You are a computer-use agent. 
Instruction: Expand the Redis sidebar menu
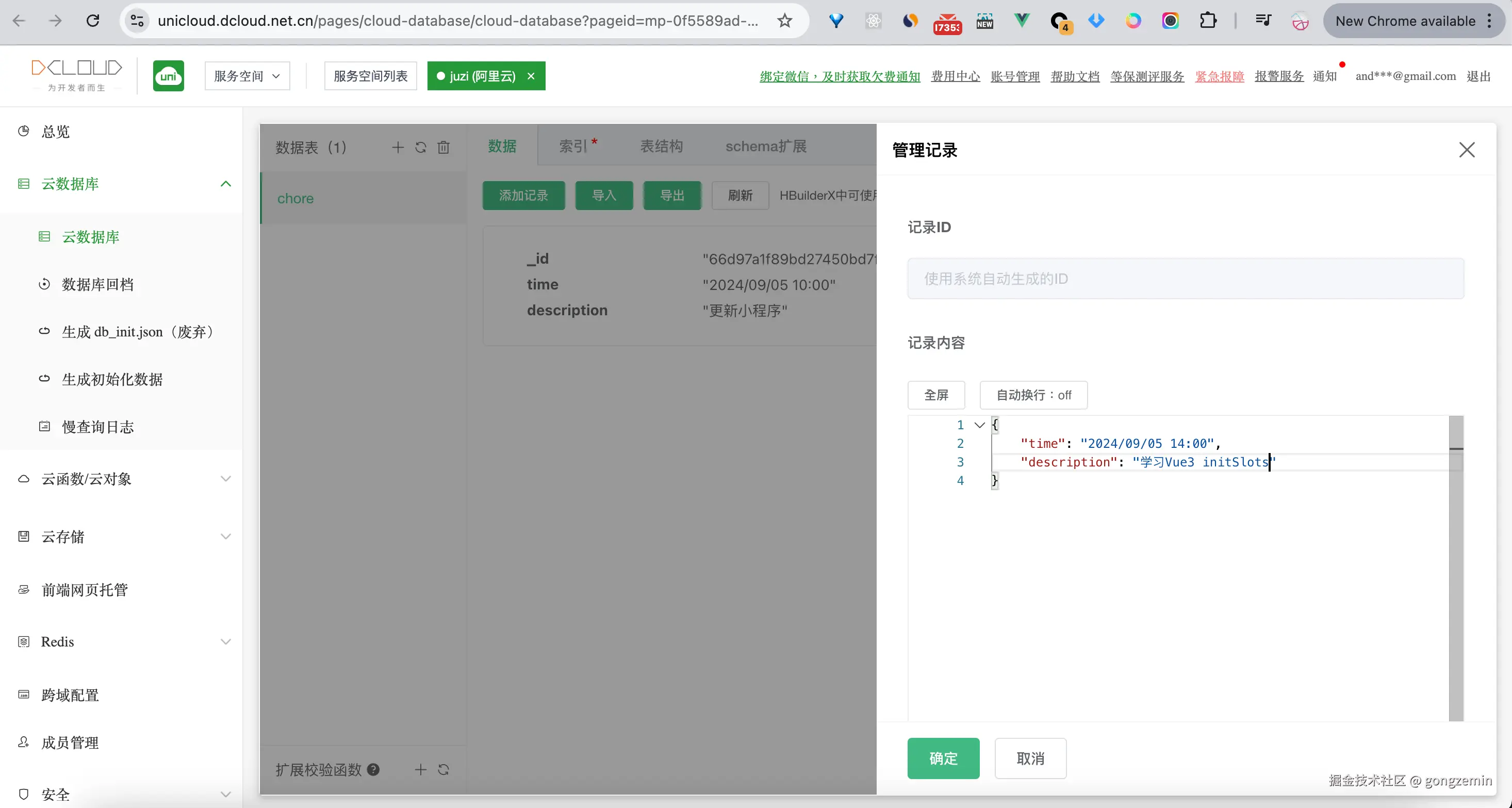pos(225,642)
